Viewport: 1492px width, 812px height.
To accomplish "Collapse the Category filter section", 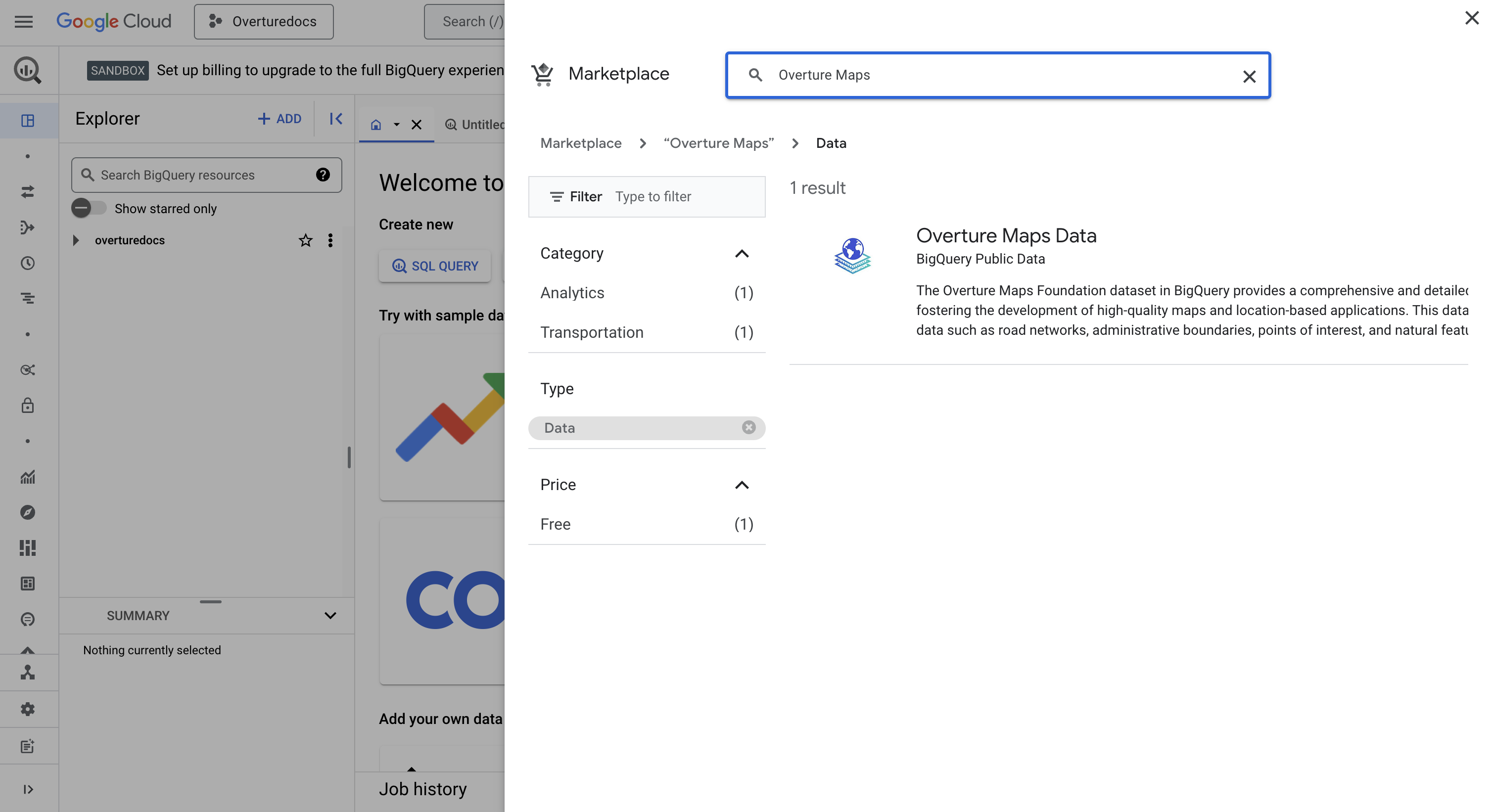I will (742, 254).
